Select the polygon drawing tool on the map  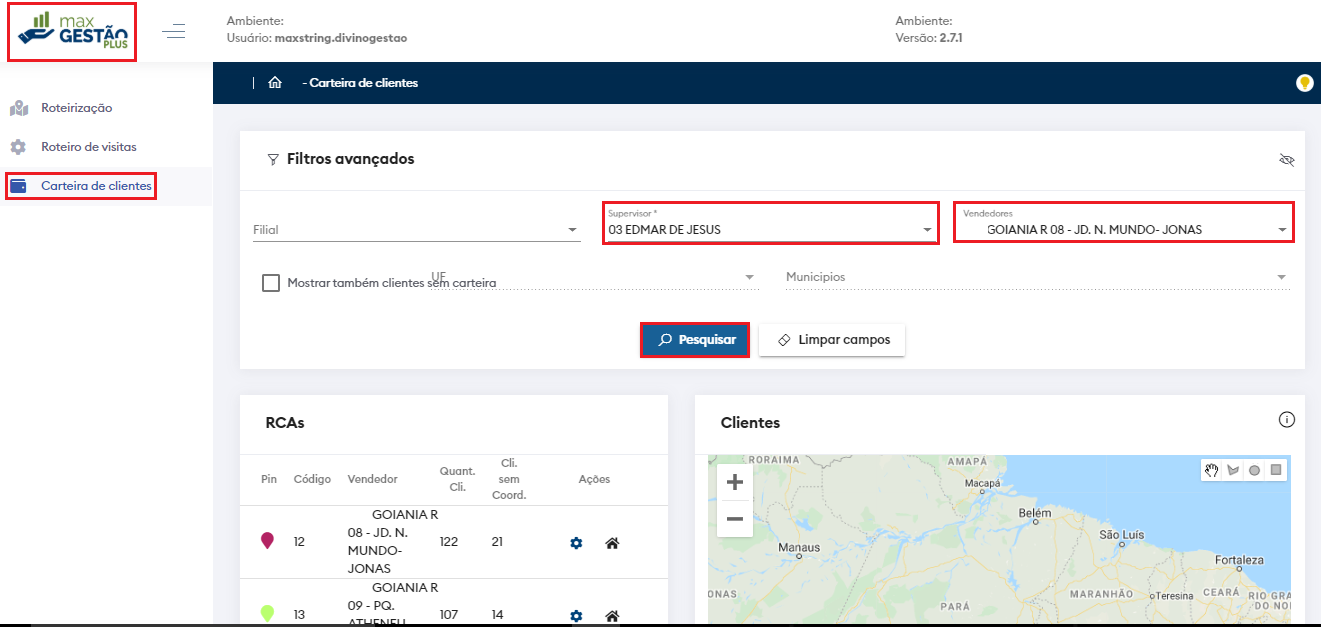pos(1233,470)
